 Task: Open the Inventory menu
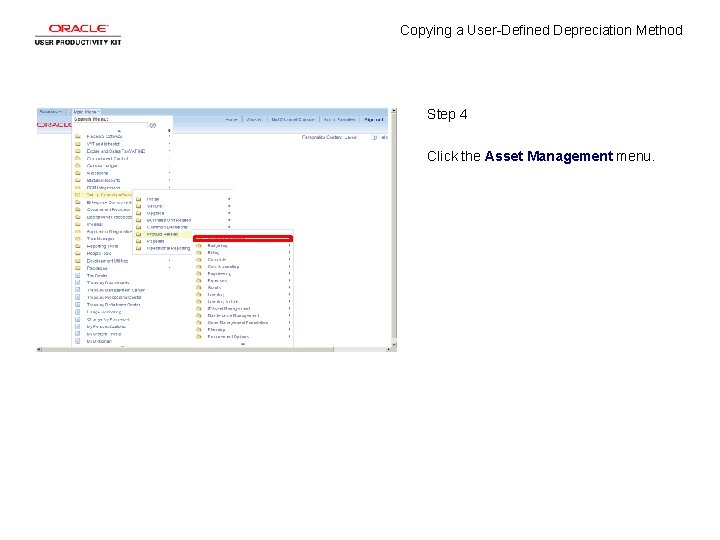point(216,295)
